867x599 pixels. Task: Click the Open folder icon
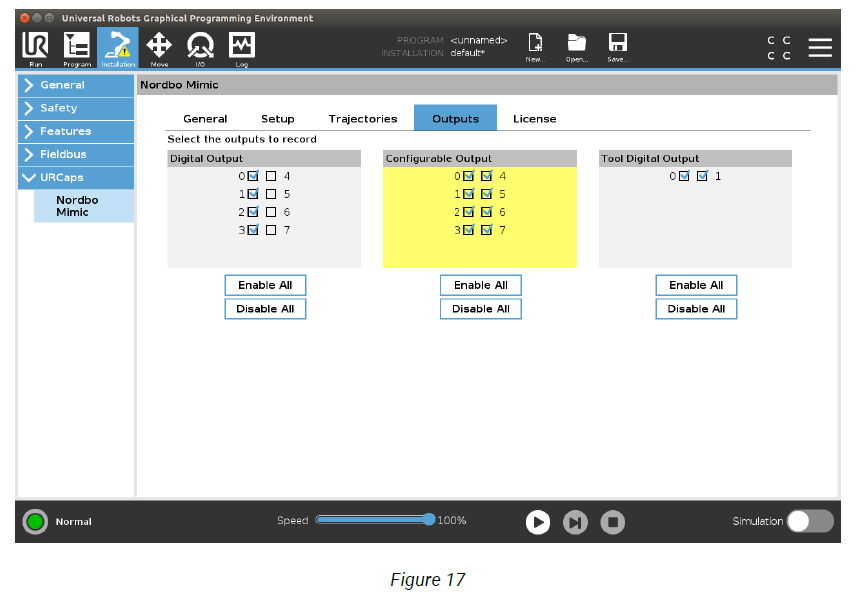pos(577,46)
